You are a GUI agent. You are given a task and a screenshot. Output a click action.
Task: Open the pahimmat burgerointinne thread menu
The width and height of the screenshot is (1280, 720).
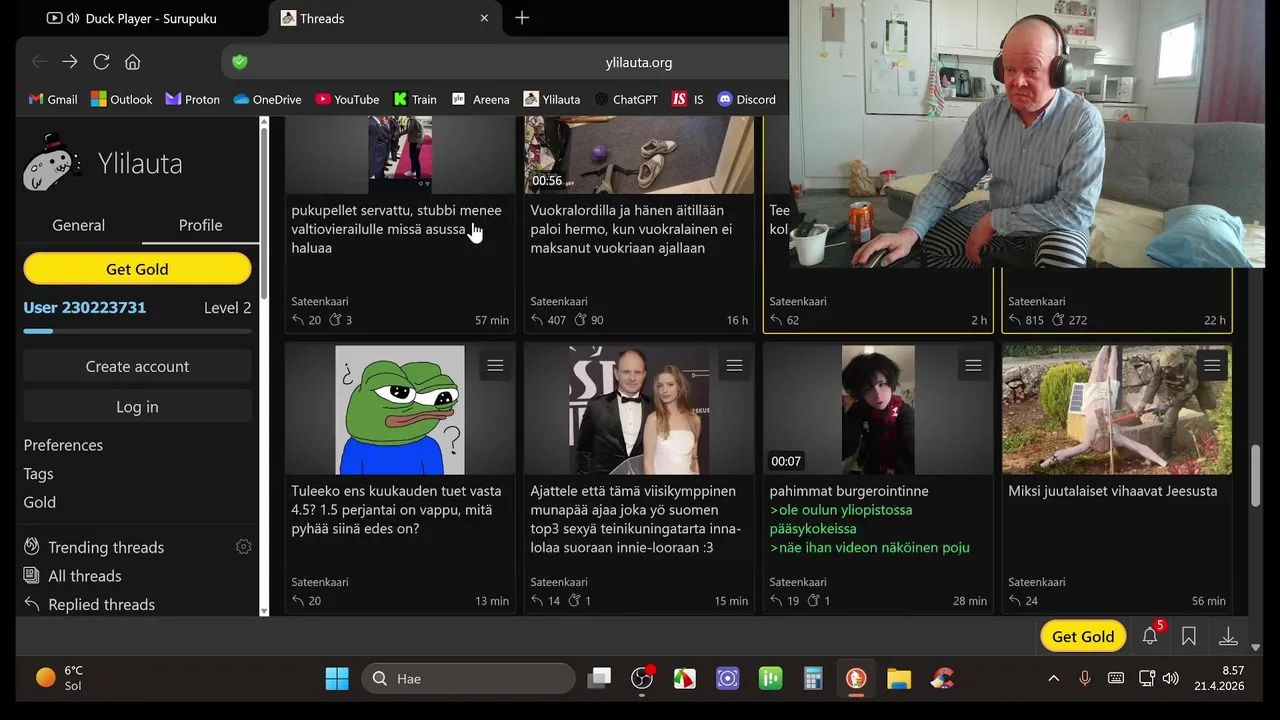(973, 366)
